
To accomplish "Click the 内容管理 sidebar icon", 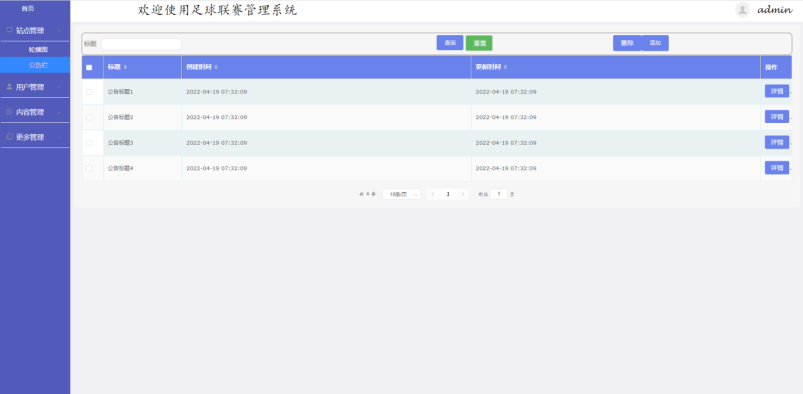I will pos(9,112).
